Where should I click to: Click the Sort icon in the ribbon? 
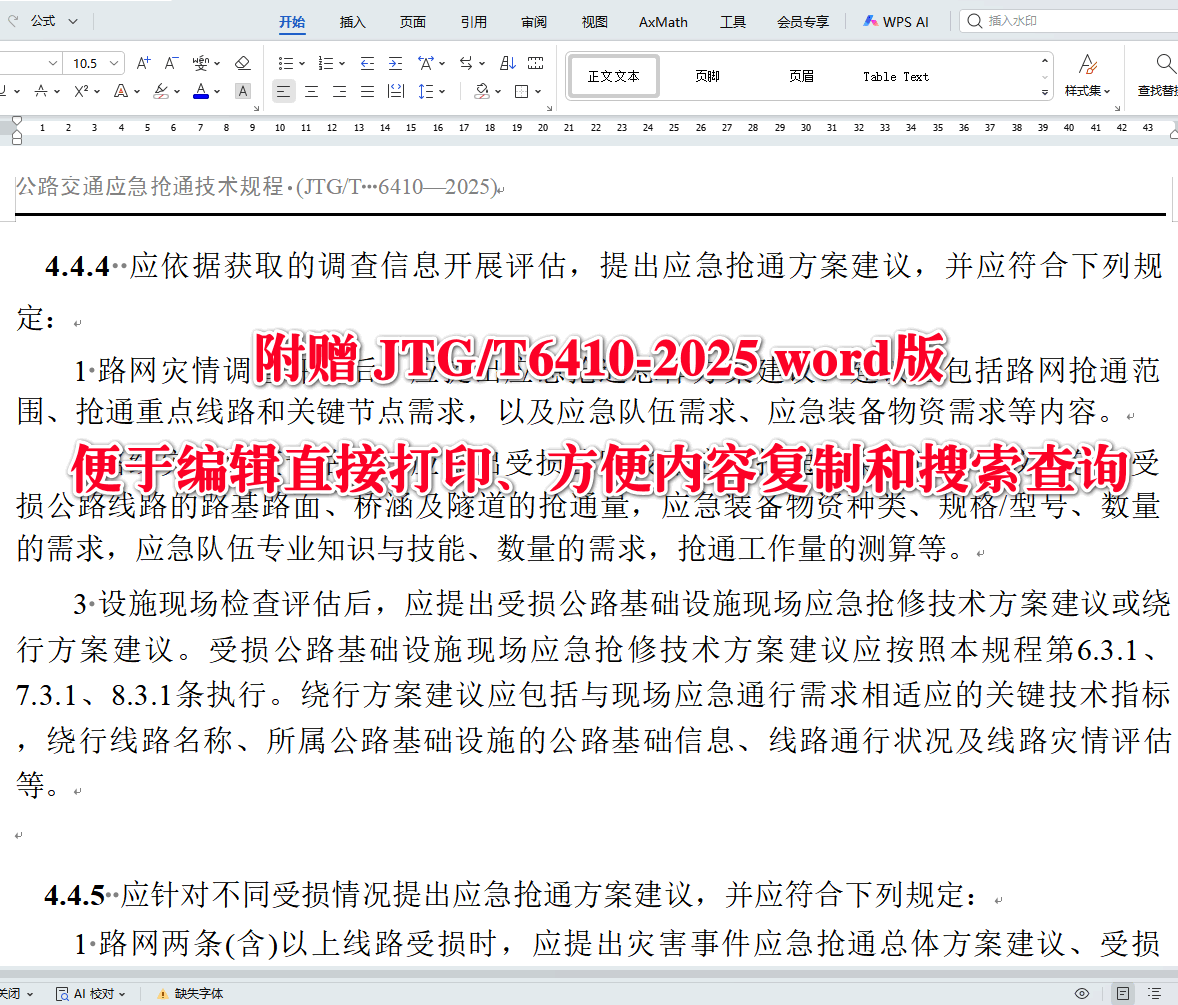tap(507, 62)
